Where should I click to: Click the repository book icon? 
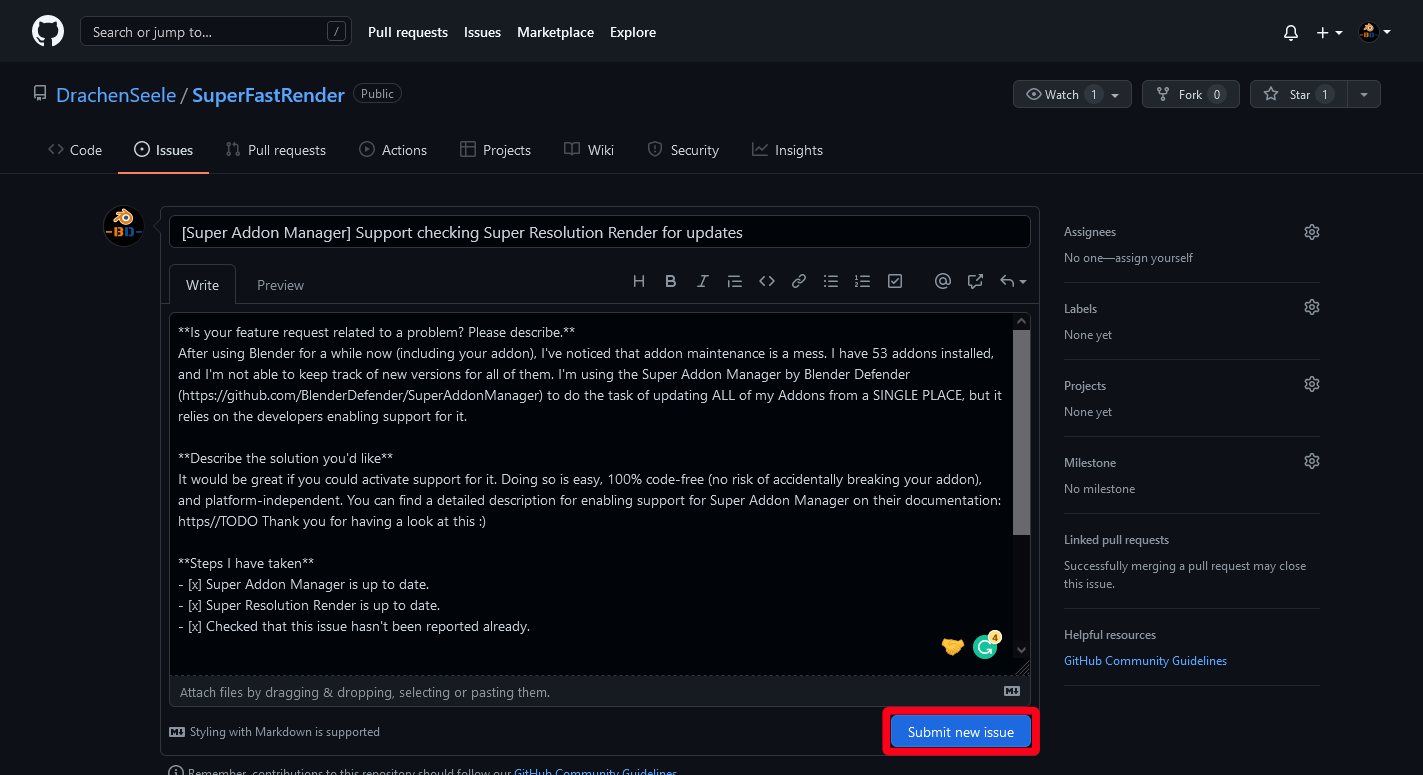point(40,94)
